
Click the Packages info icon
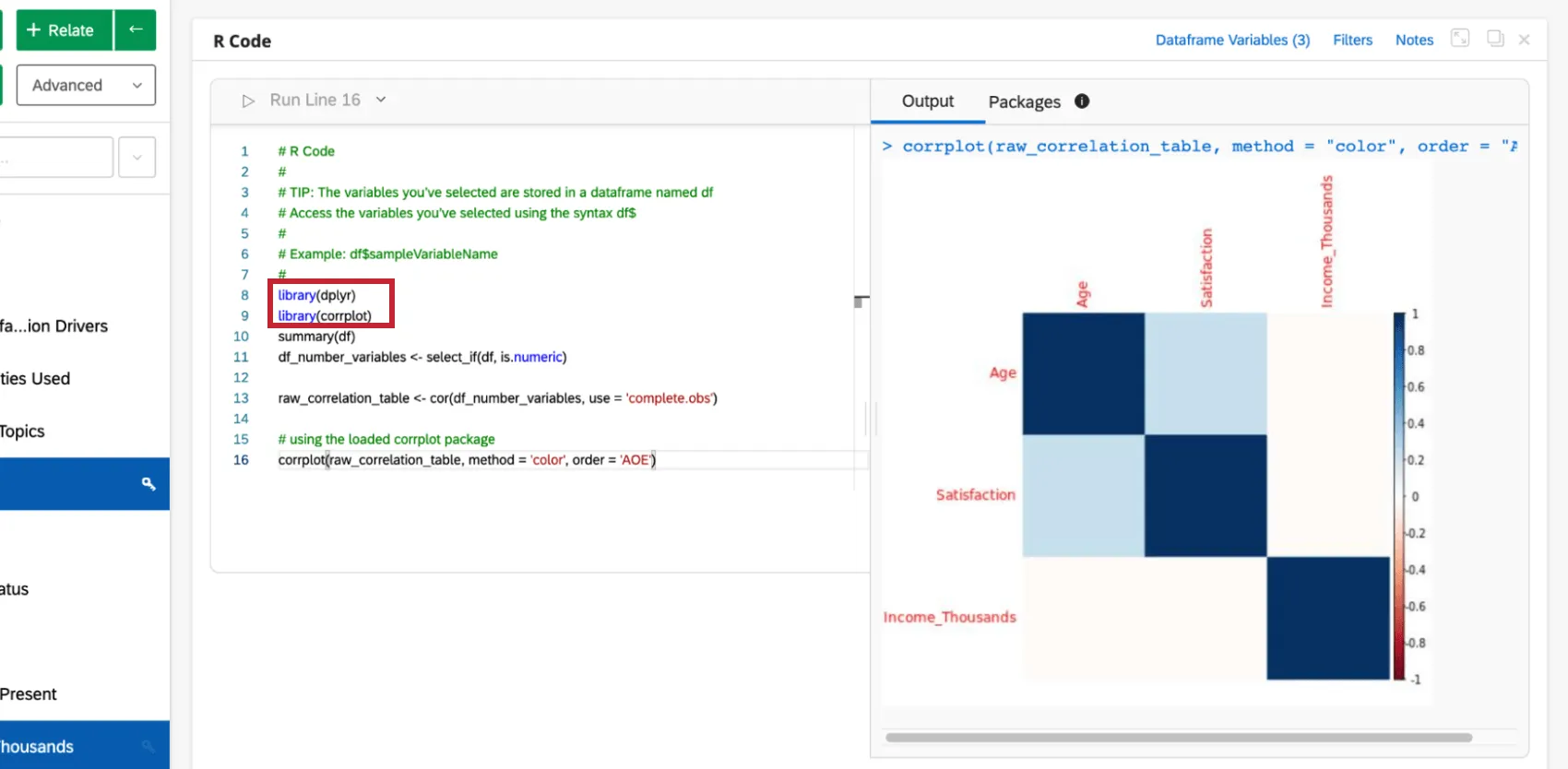click(1082, 101)
